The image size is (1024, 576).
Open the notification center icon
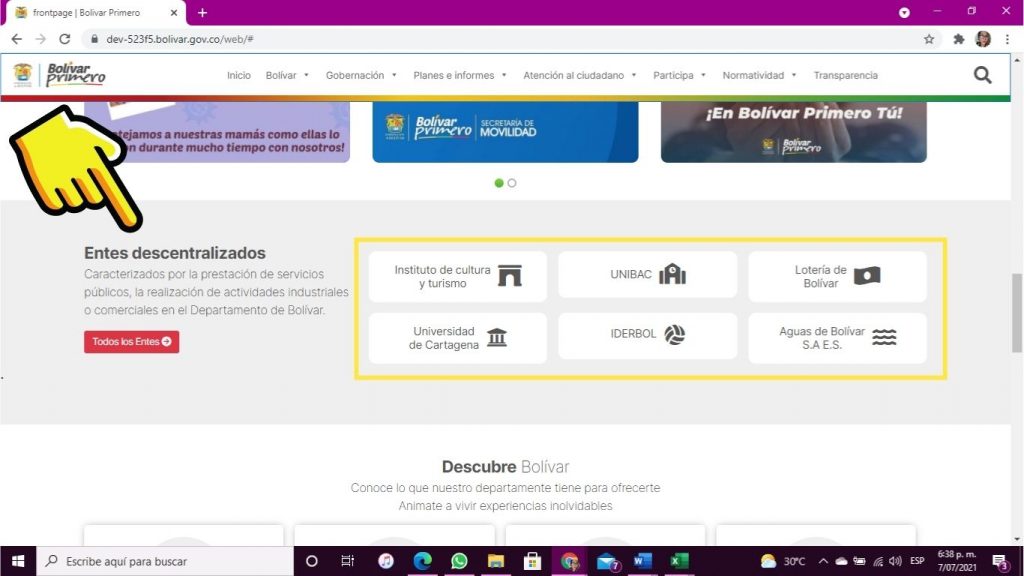[x=1000, y=561]
